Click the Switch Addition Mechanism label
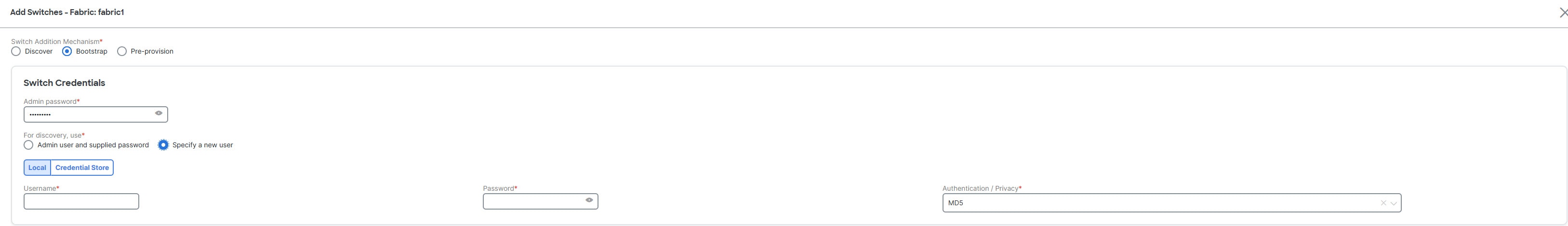This screenshot has height=226, width=1568. pos(55,42)
